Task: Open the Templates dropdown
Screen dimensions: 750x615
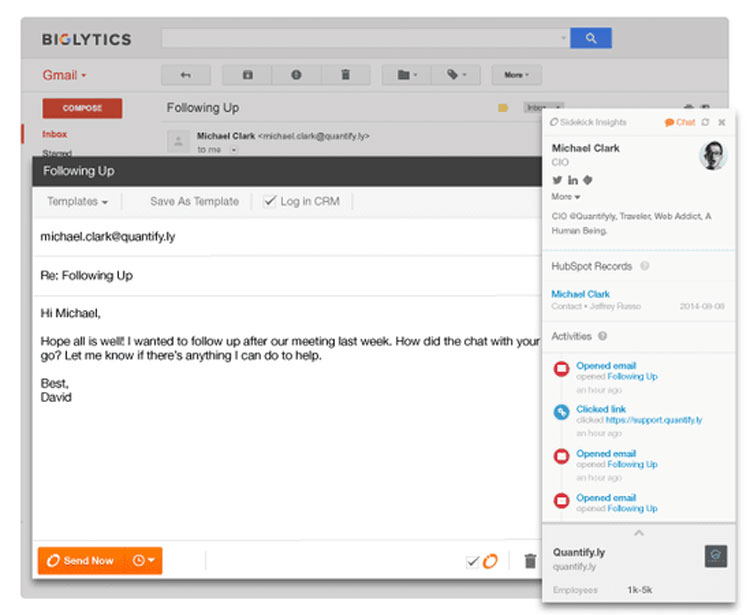Action: point(77,201)
